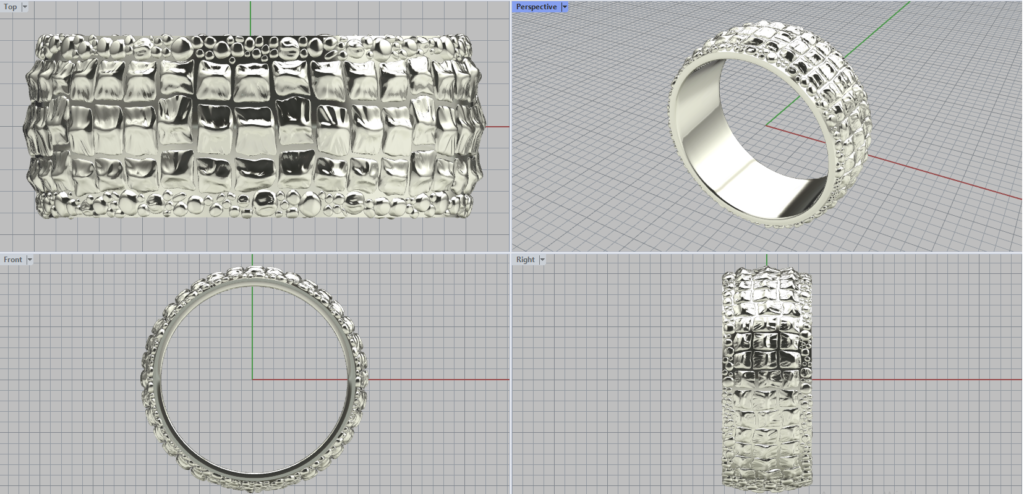Image resolution: width=1024 pixels, height=494 pixels.
Task: Click the vertical divider between Top and Perspective
Action: click(510, 125)
